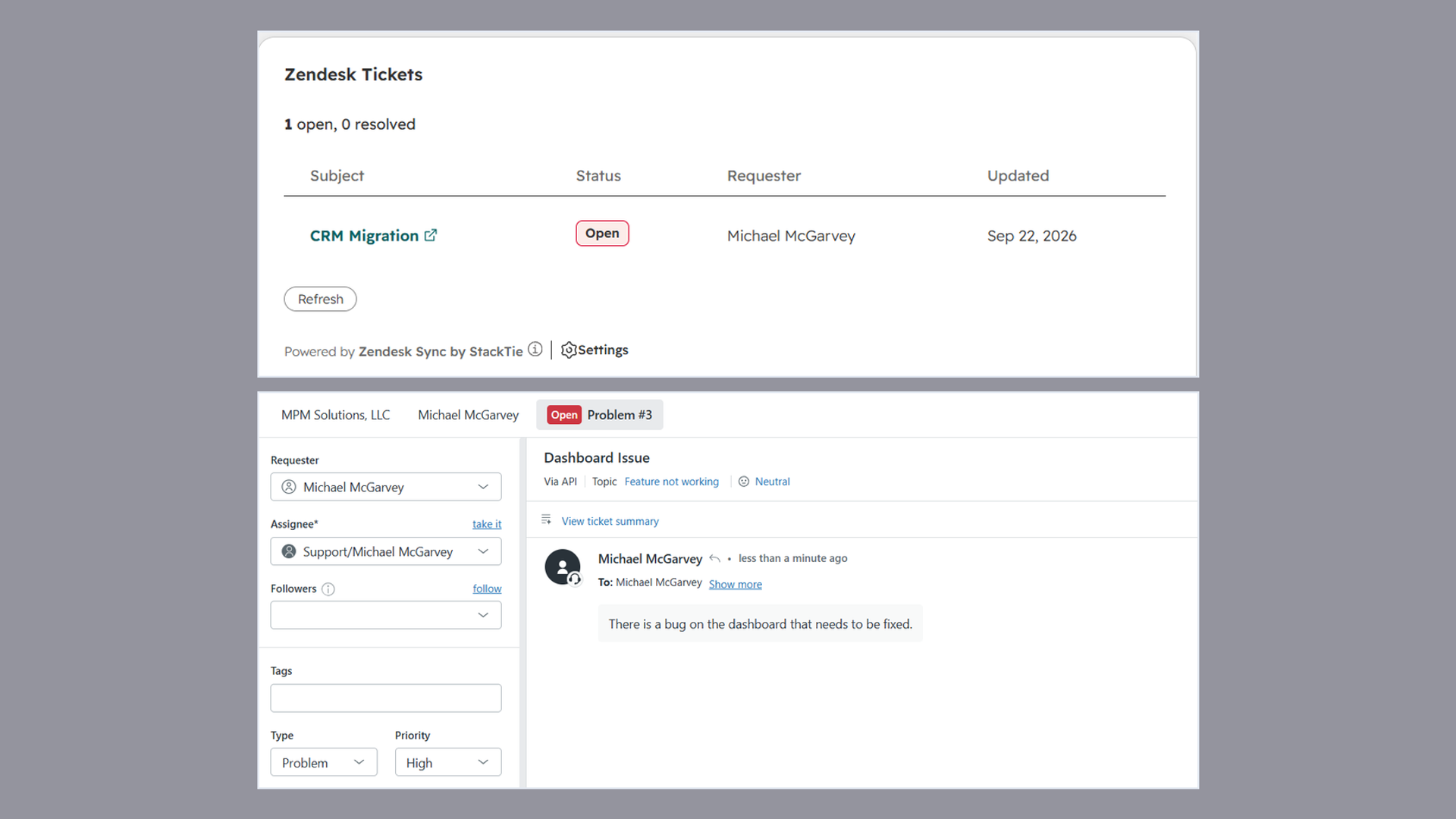
Task: Click the dashboard bug message bubble
Action: coord(761,623)
